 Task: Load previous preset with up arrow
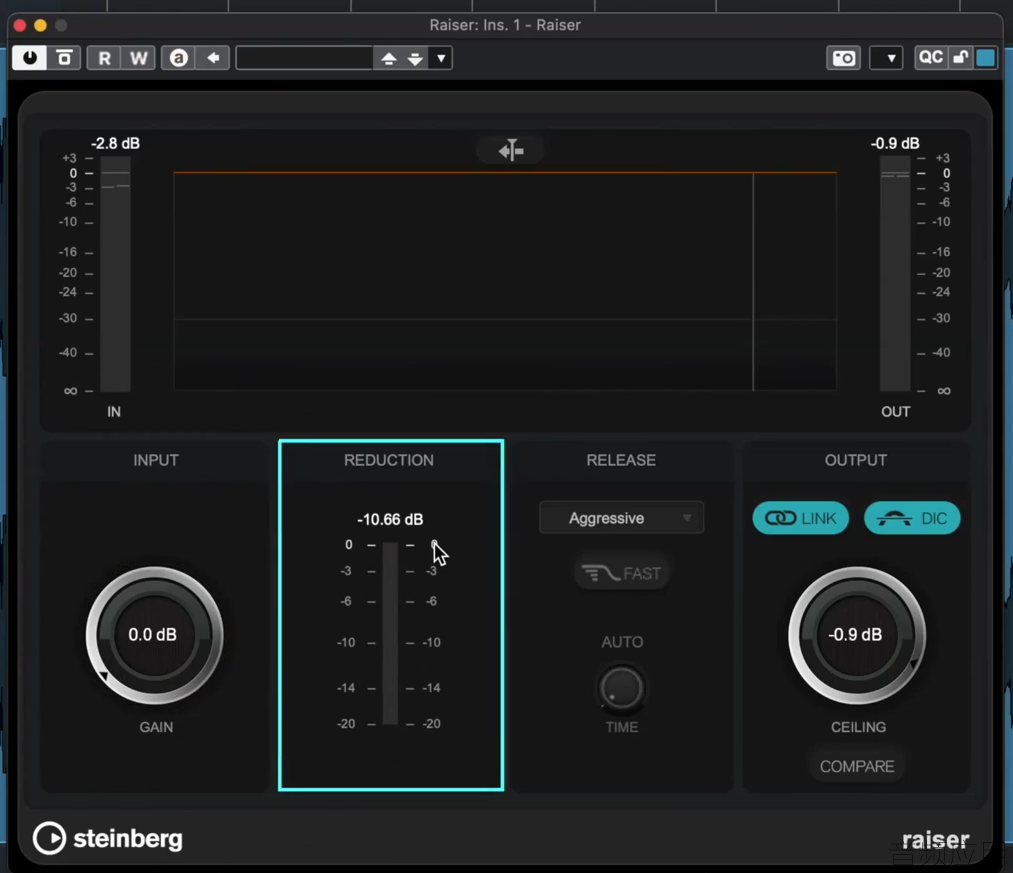[389, 59]
